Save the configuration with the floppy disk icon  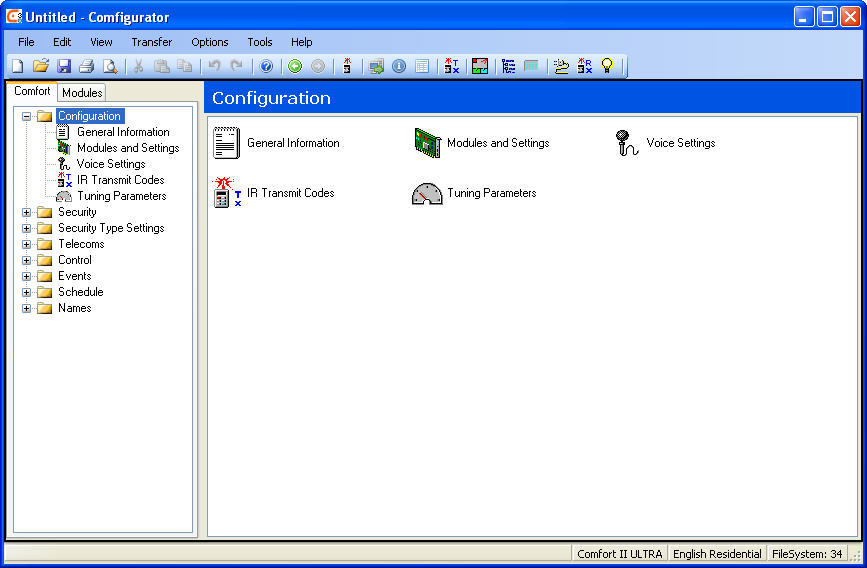[64, 66]
